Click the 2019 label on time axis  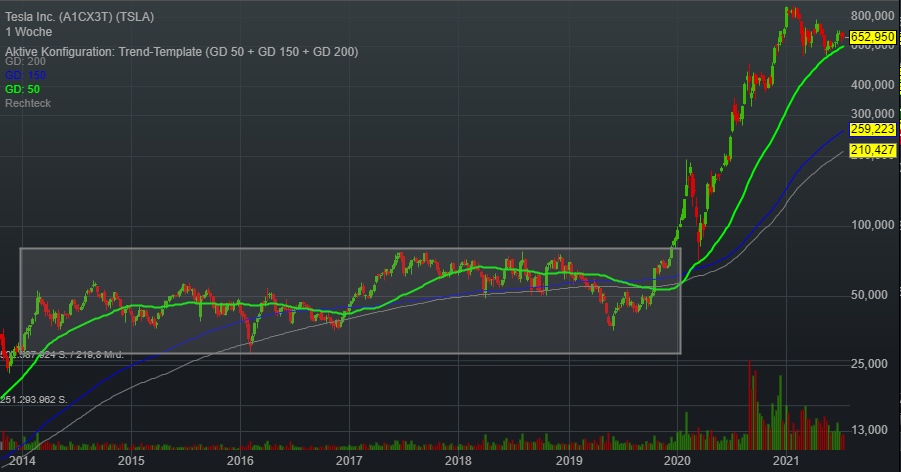[x=569, y=461]
